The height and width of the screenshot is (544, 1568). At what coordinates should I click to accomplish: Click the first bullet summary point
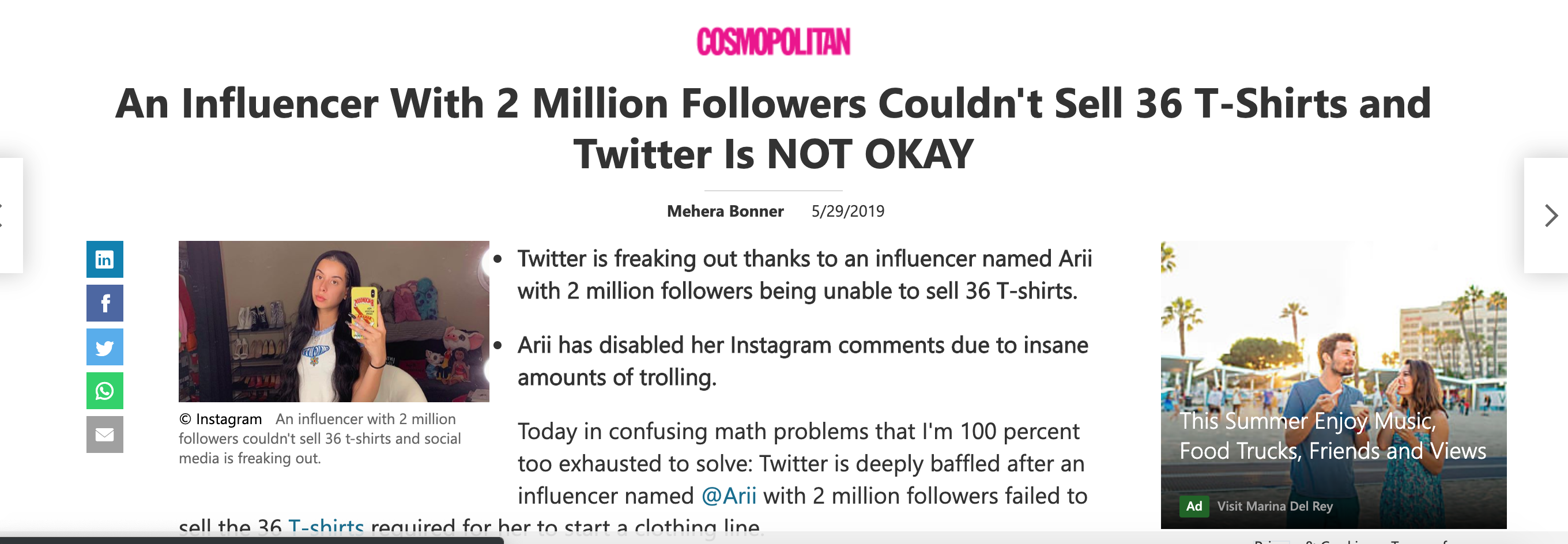click(805, 274)
